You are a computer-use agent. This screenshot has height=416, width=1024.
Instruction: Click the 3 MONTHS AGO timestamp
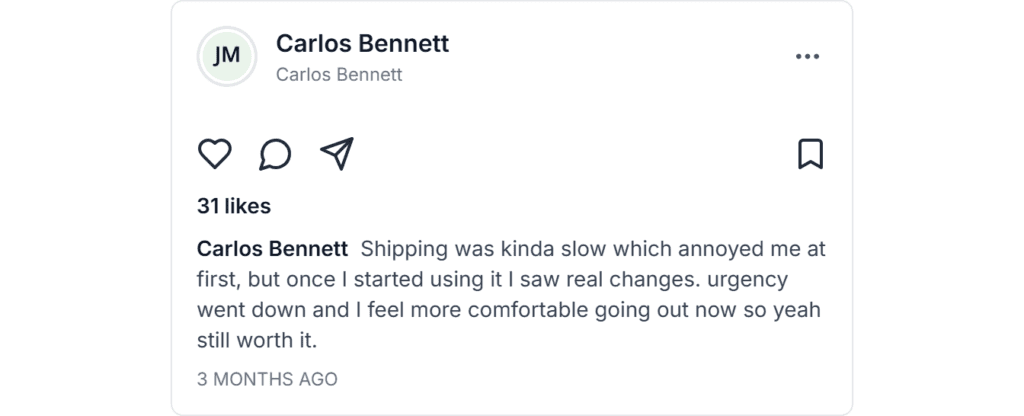[267, 379]
